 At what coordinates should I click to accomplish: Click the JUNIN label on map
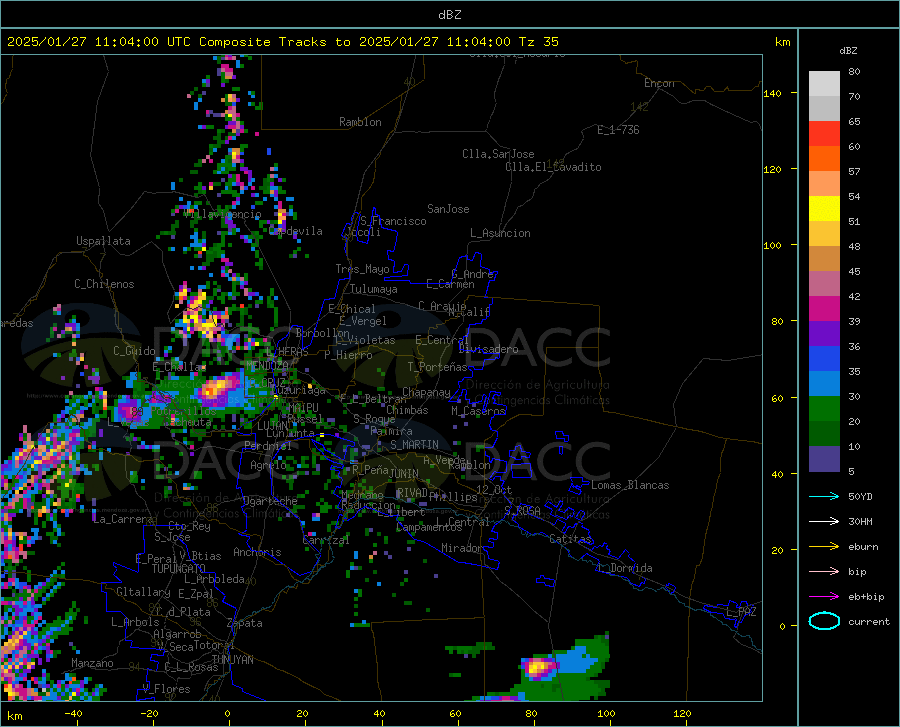[404, 474]
